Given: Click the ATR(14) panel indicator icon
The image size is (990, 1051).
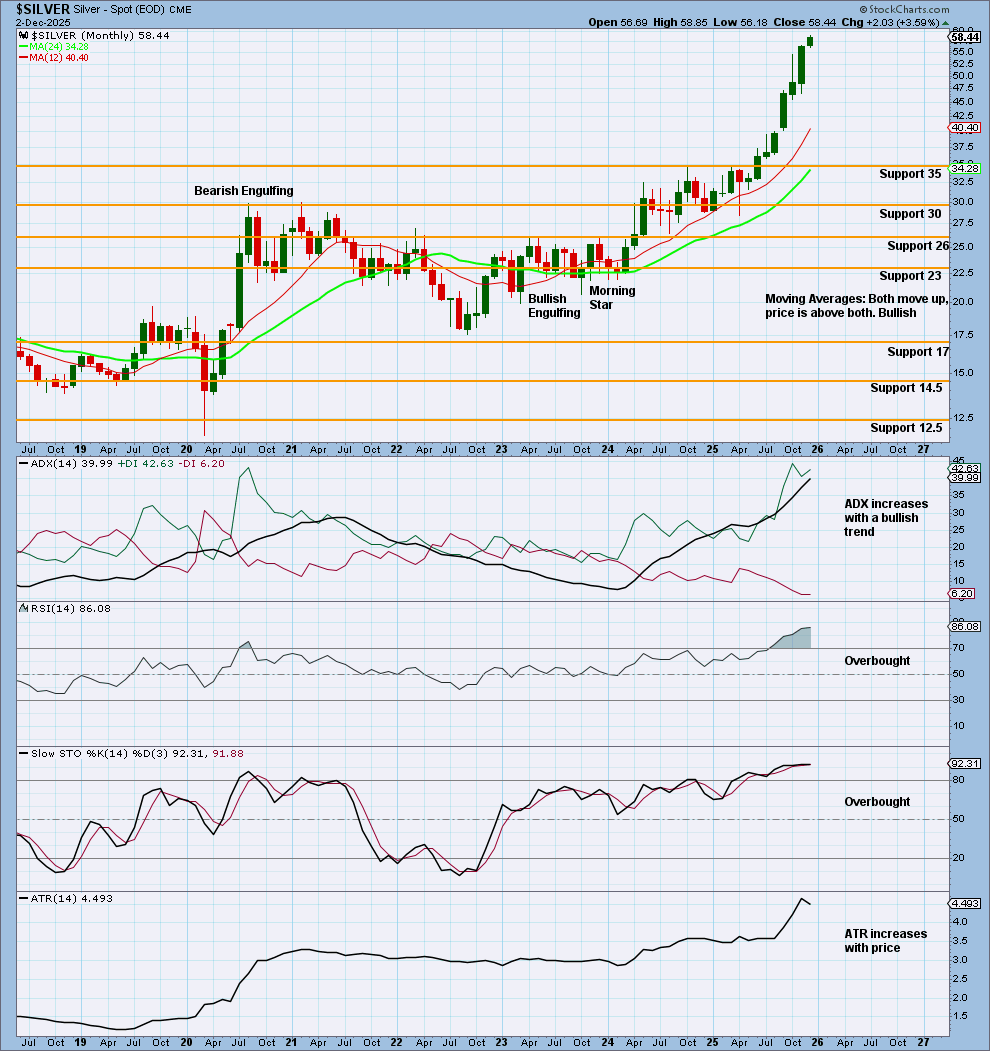Looking at the screenshot, I should 22,898.
